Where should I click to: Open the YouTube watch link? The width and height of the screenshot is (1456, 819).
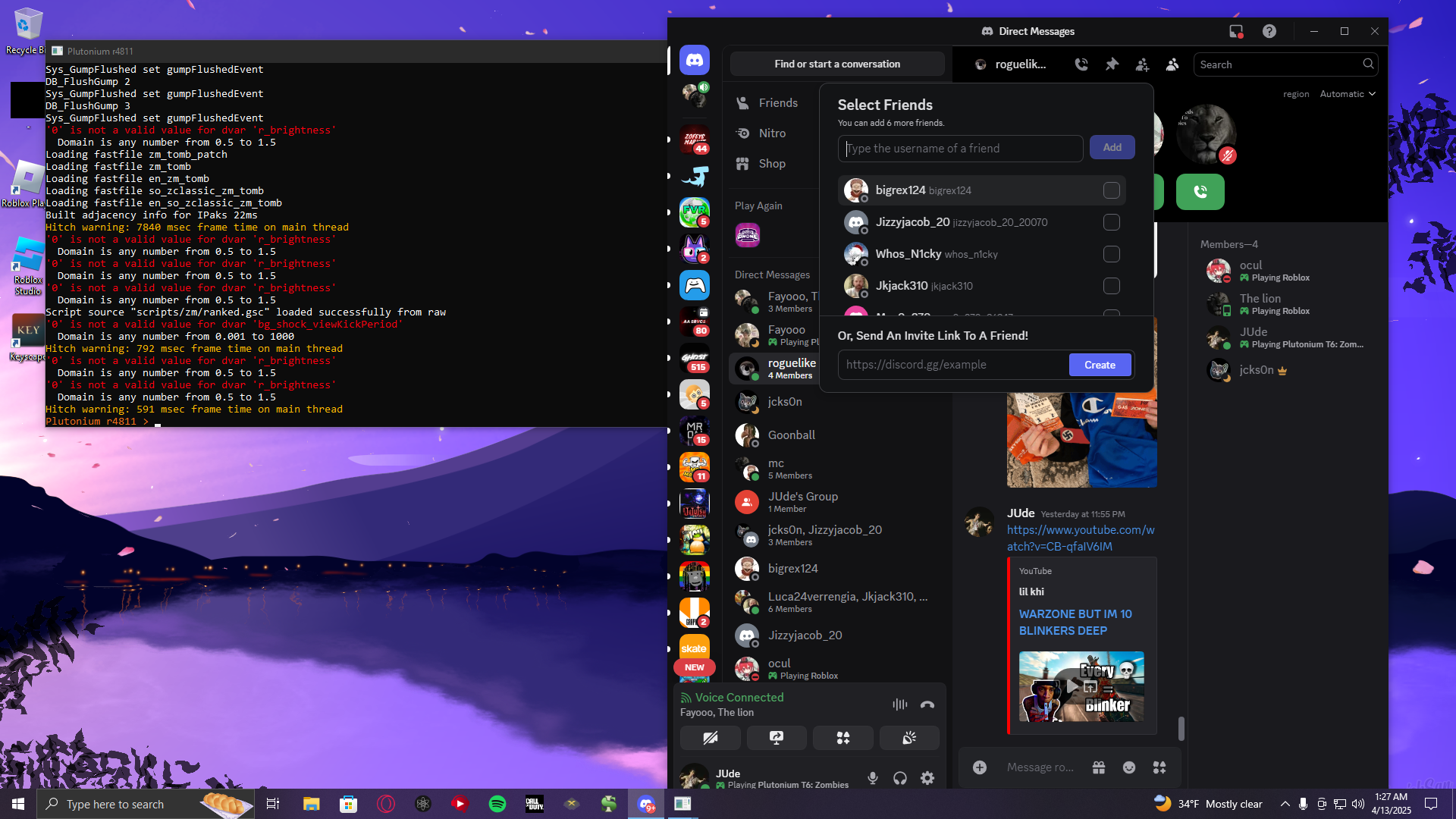1081,538
